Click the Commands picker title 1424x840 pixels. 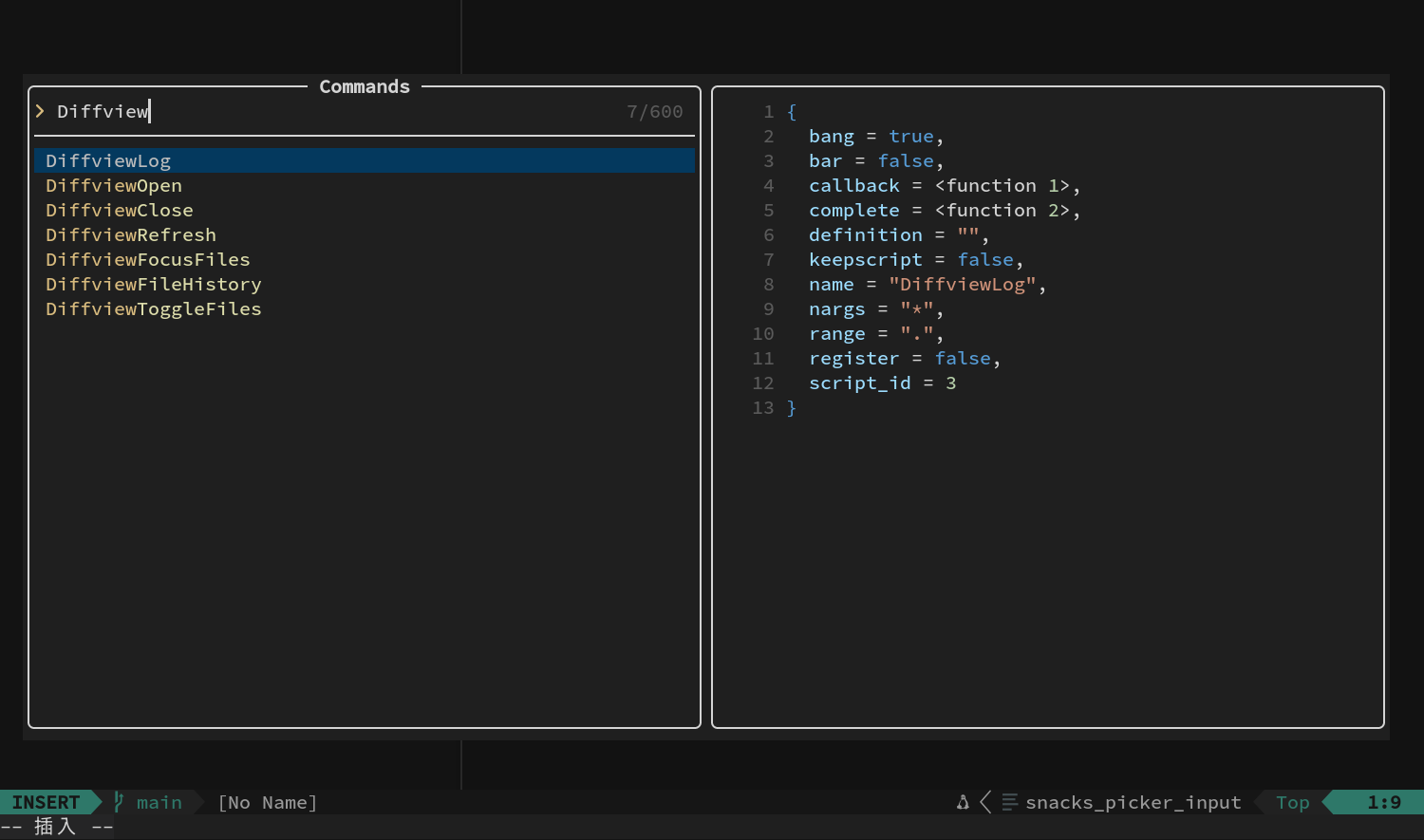[x=365, y=86]
